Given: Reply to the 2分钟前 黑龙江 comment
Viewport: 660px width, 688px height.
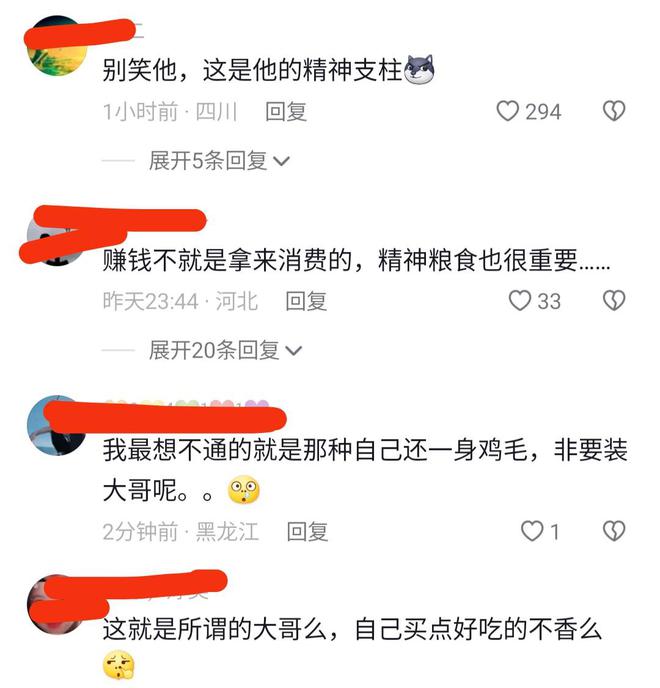Looking at the screenshot, I should pos(307,531).
